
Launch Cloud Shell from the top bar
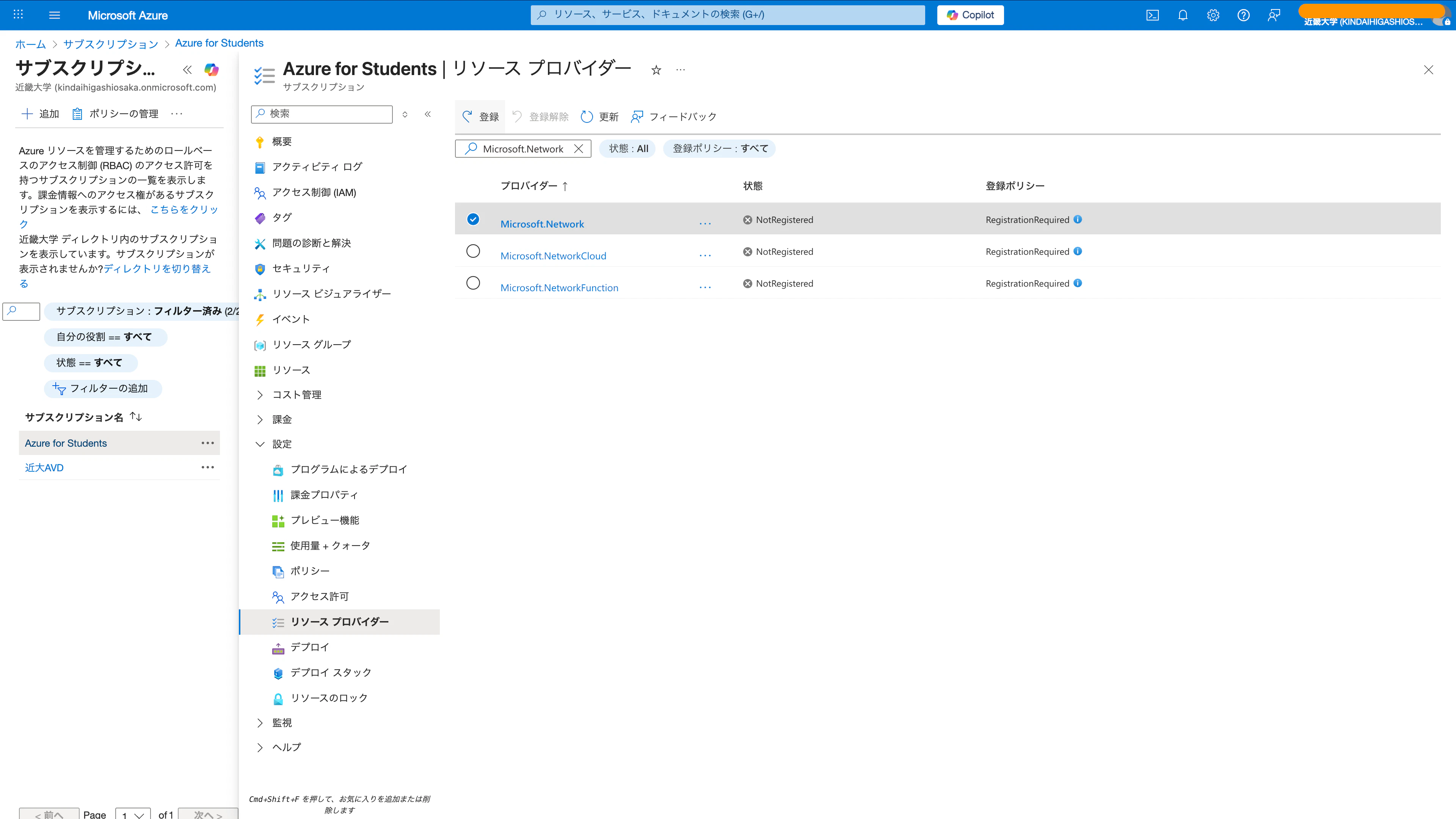pos(1153,15)
